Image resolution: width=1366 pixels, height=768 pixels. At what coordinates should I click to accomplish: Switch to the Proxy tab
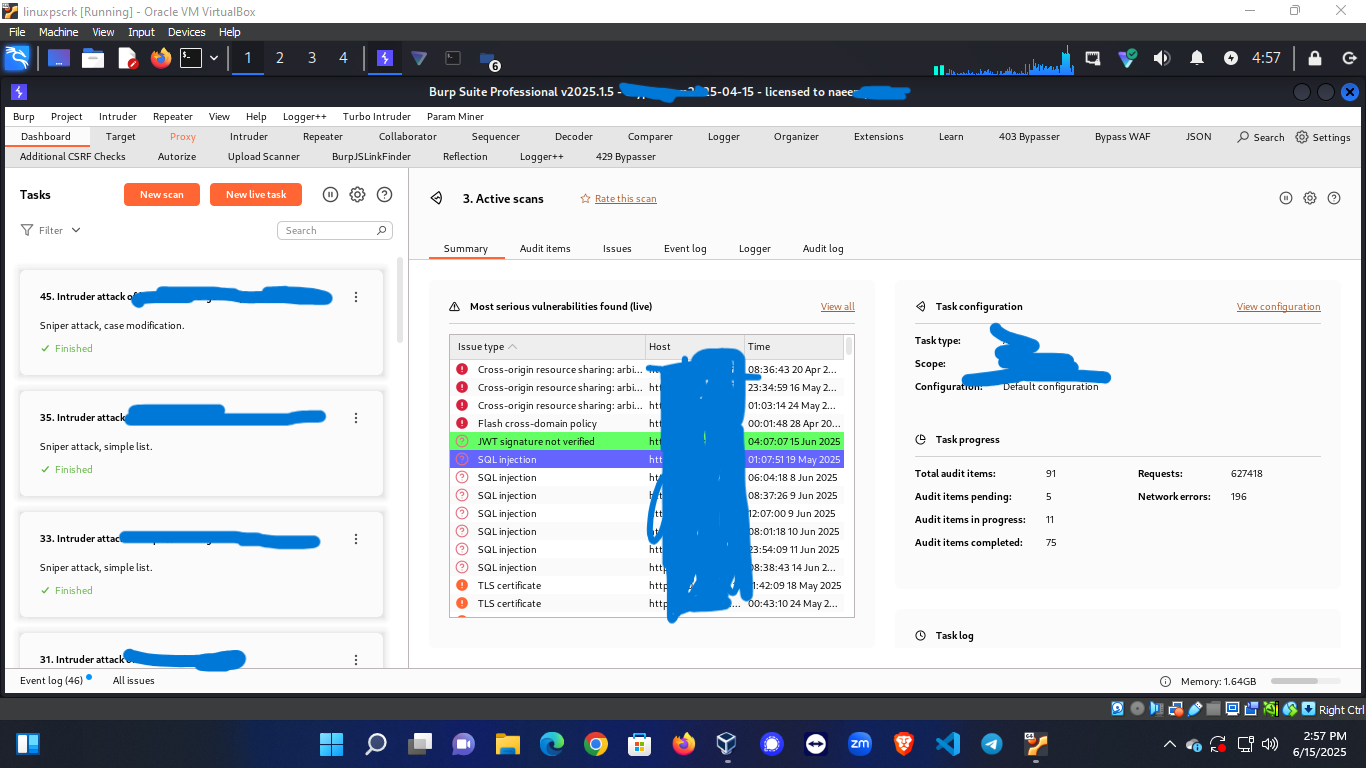[183, 136]
